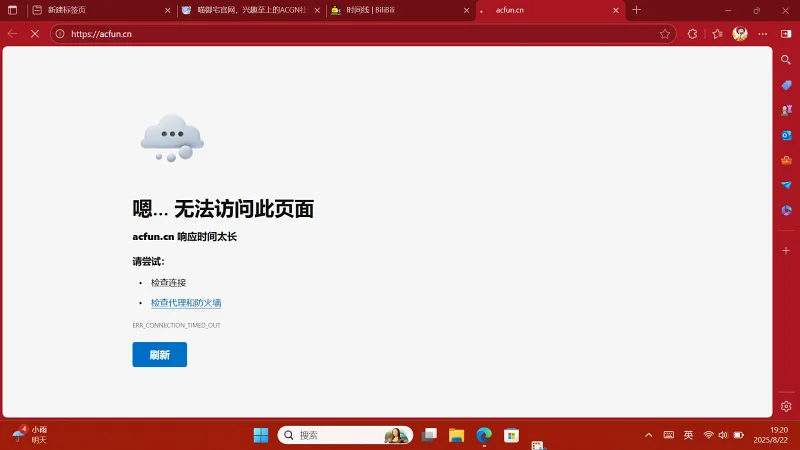Stop loading the page
The height and width of the screenshot is (450, 800).
[35, 34]
